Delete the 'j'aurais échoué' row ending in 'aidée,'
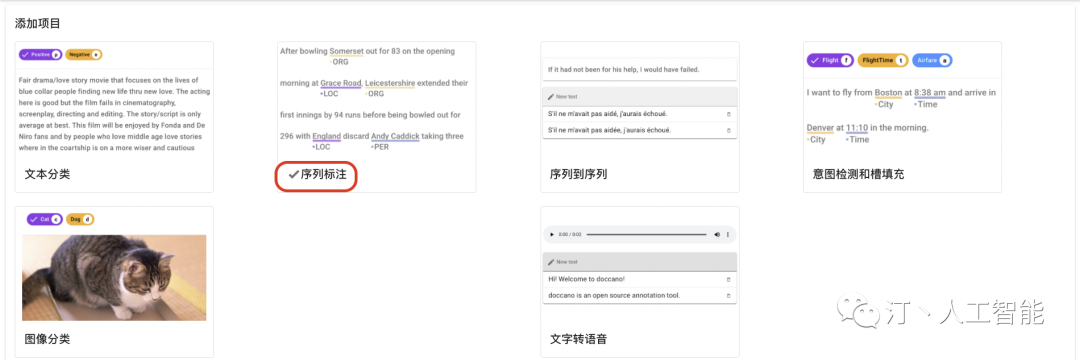The height and width of the screenshot is (360, 1080). pyautogui.click(x=729, y=130)
